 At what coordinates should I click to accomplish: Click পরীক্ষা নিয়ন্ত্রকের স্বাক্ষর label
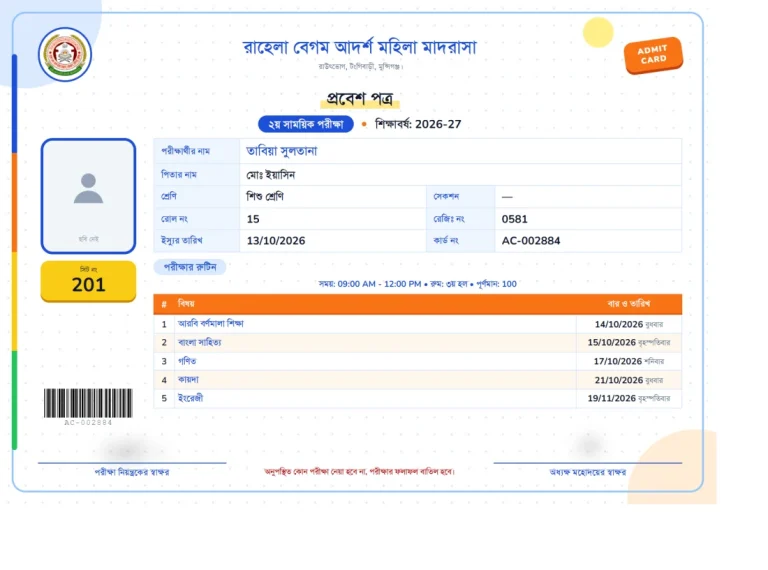pyautogui.click(x=132, y=472)
